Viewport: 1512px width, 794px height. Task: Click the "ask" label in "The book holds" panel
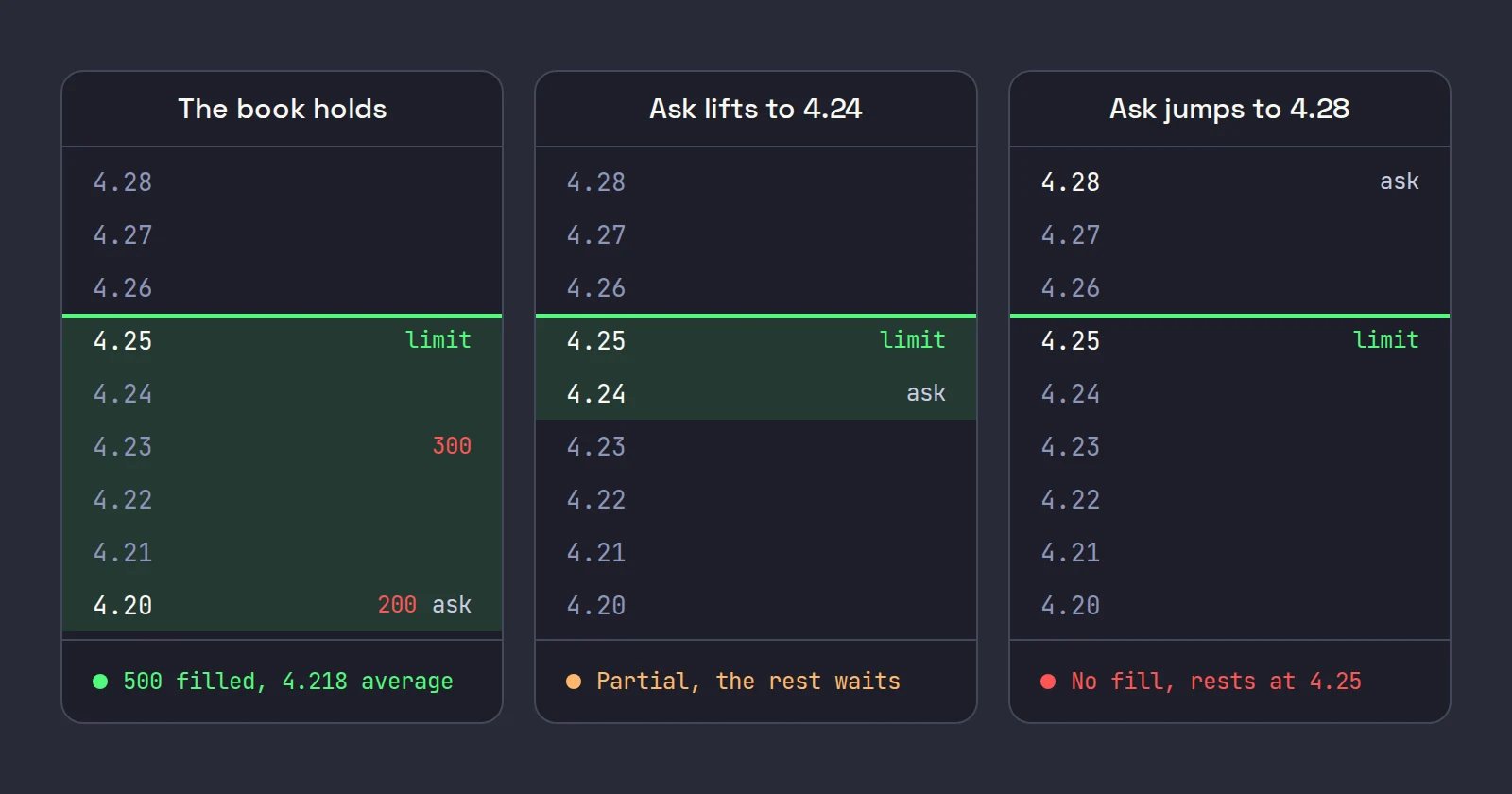(x=452, y=605)
